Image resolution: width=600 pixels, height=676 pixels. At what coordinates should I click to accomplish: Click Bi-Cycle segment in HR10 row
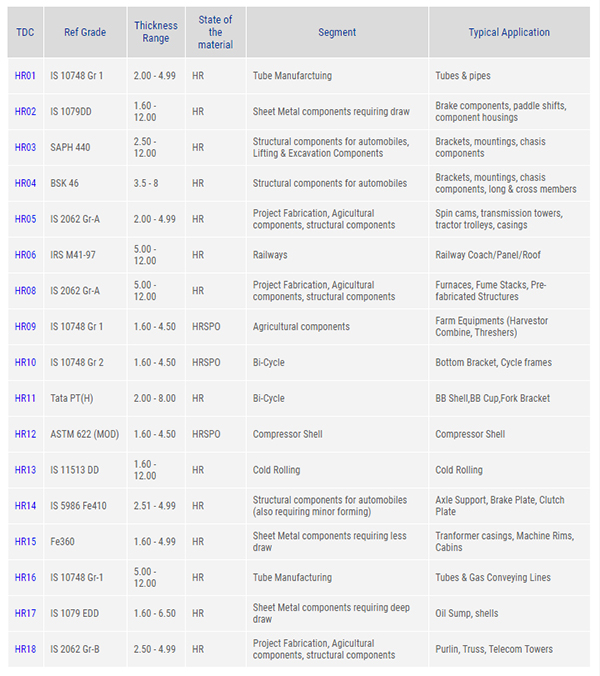[269, 362]
